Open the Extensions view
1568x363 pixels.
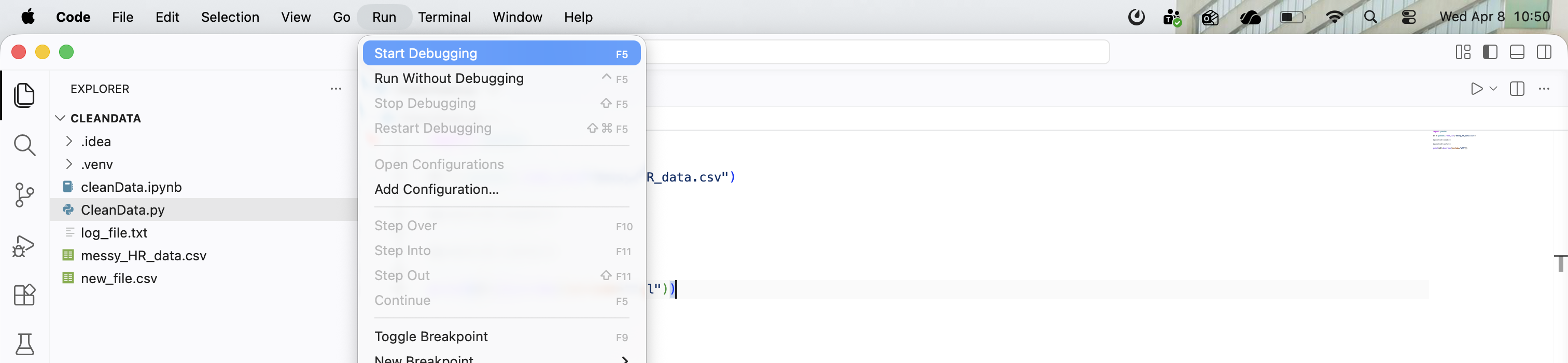click(x=24, y=295)
